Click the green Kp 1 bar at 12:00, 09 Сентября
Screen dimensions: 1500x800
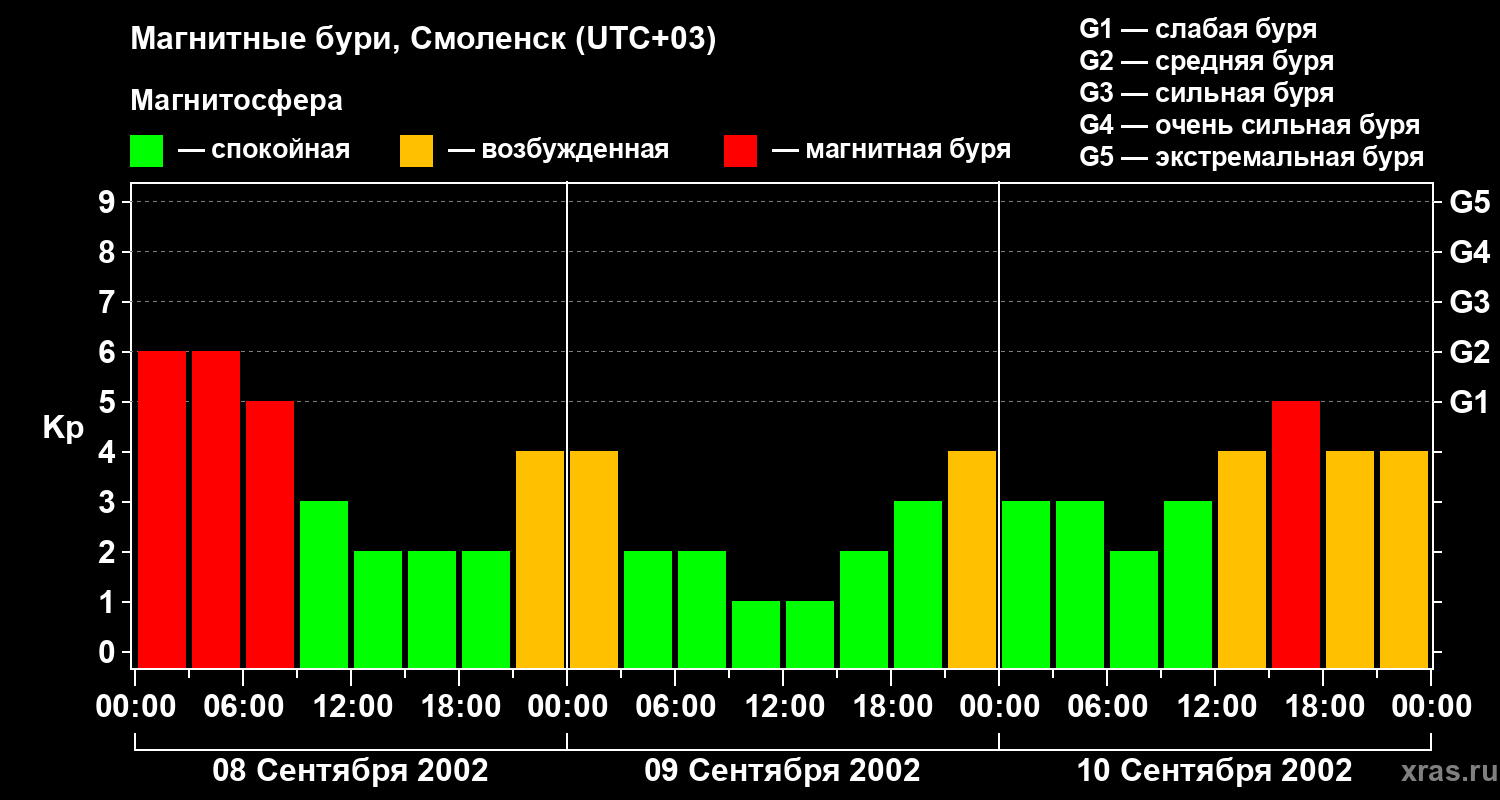(810, 634)
